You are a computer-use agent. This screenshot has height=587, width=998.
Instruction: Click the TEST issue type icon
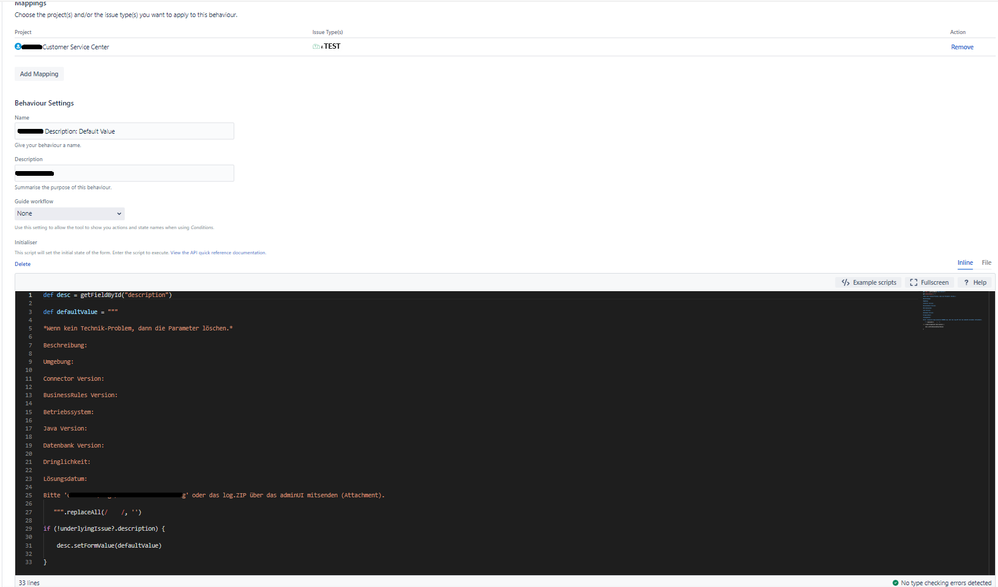[x=317, y=46]
